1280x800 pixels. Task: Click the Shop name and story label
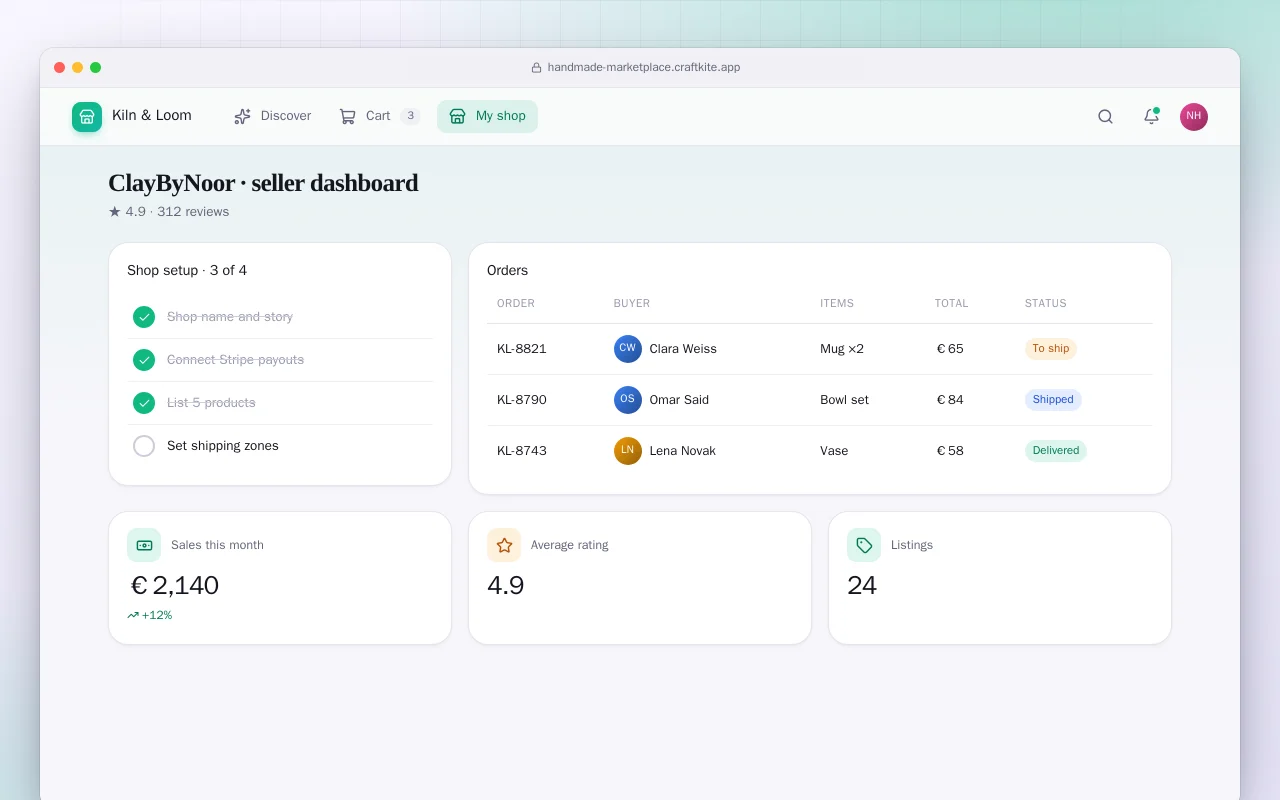(x=230, y=317)
